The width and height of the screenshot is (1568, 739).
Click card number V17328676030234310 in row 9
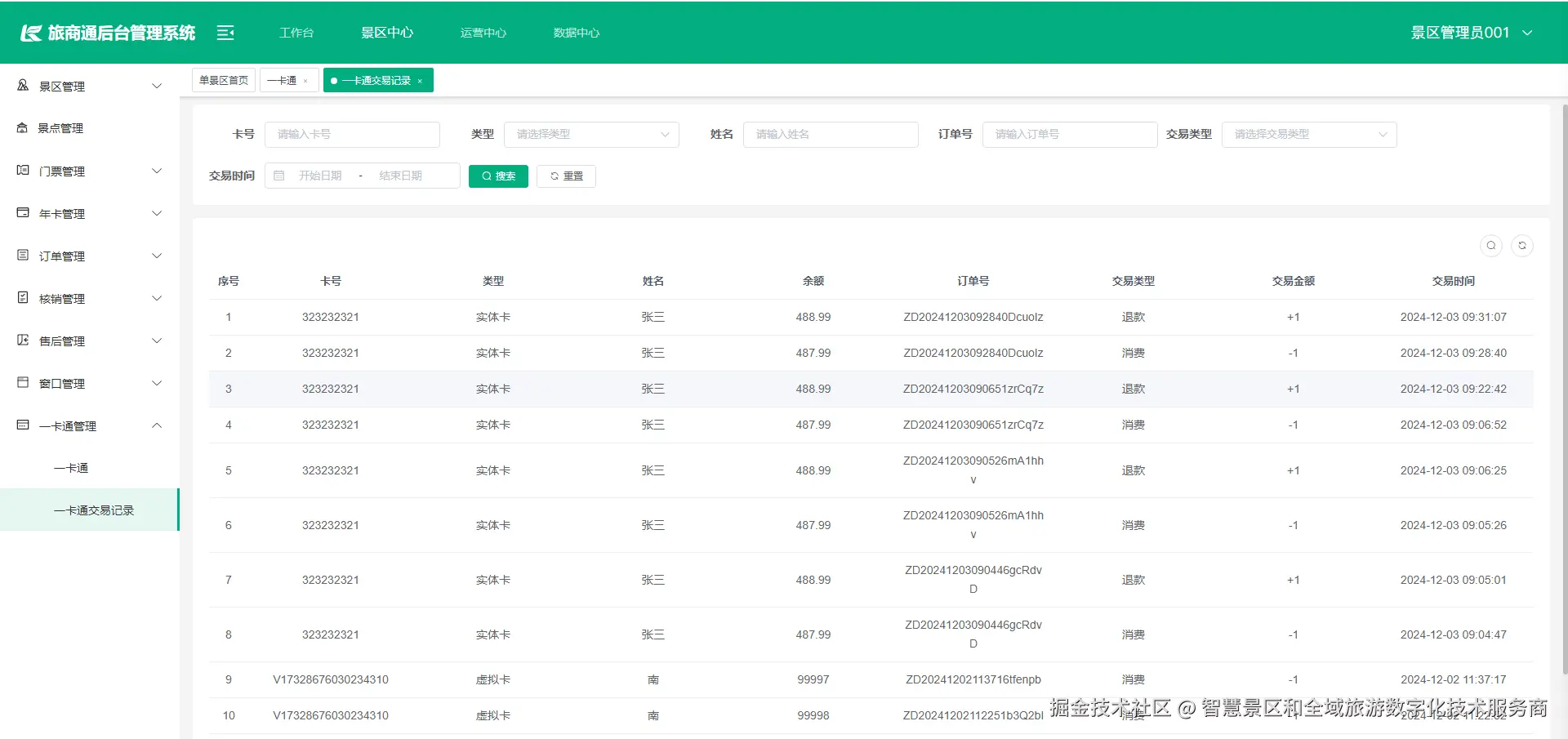(x=331, y=679)
